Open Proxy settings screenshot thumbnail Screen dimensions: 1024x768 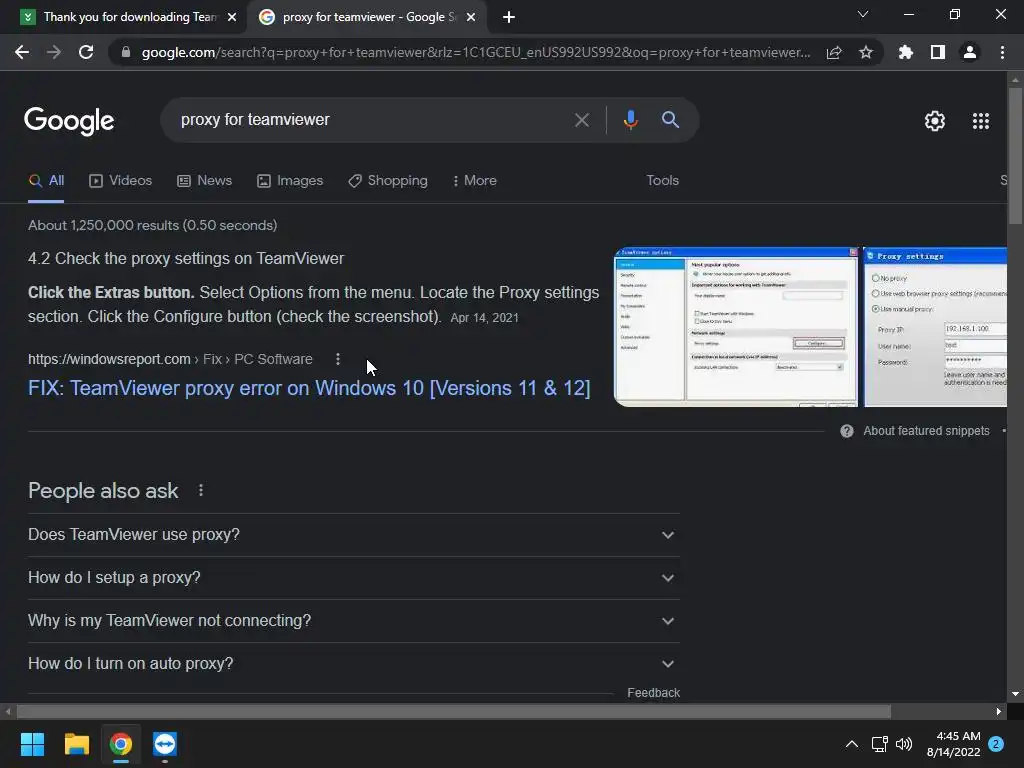point(935,327)
